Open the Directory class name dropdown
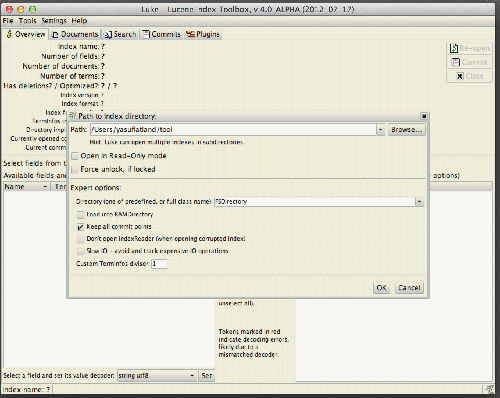The height and width of the screenshot is (398, 500). (420, 202)
